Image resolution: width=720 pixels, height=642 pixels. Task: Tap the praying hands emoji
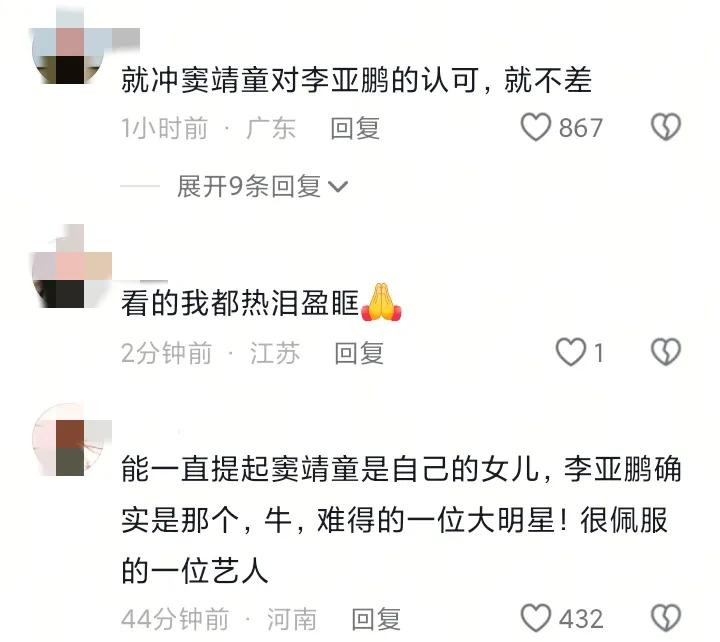[x=381, y=302]
